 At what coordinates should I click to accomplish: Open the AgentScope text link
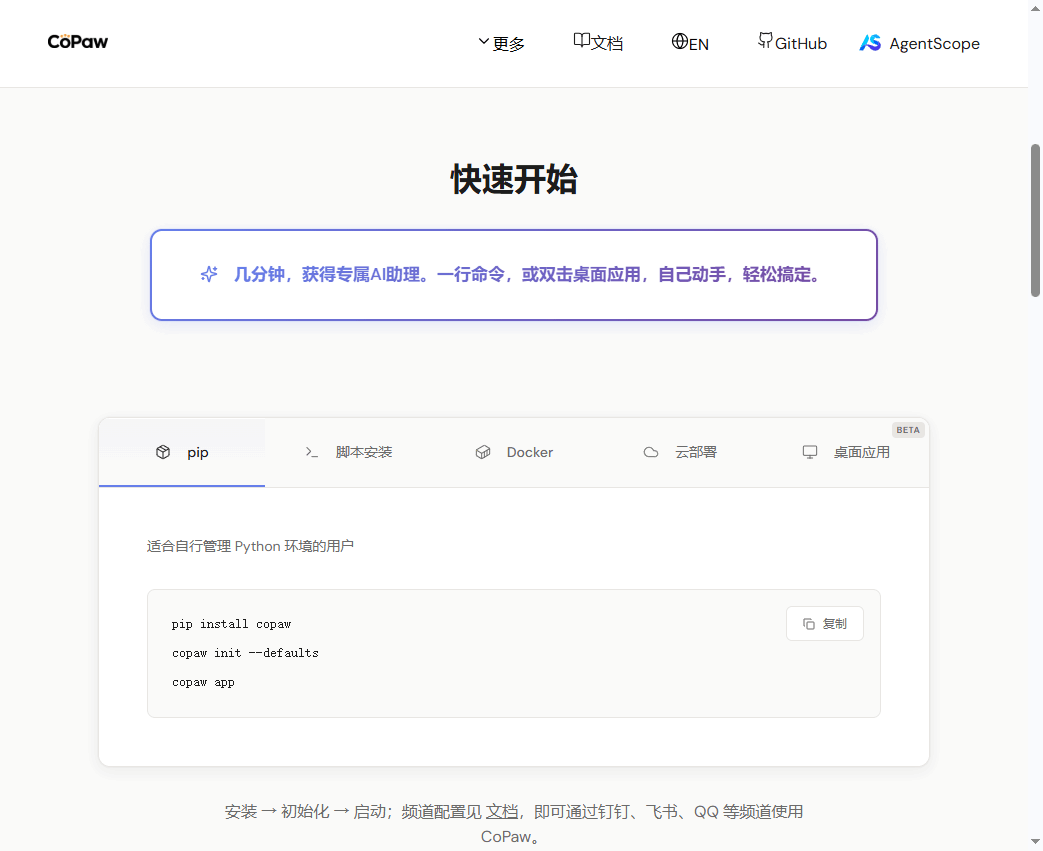coord(934,44)
